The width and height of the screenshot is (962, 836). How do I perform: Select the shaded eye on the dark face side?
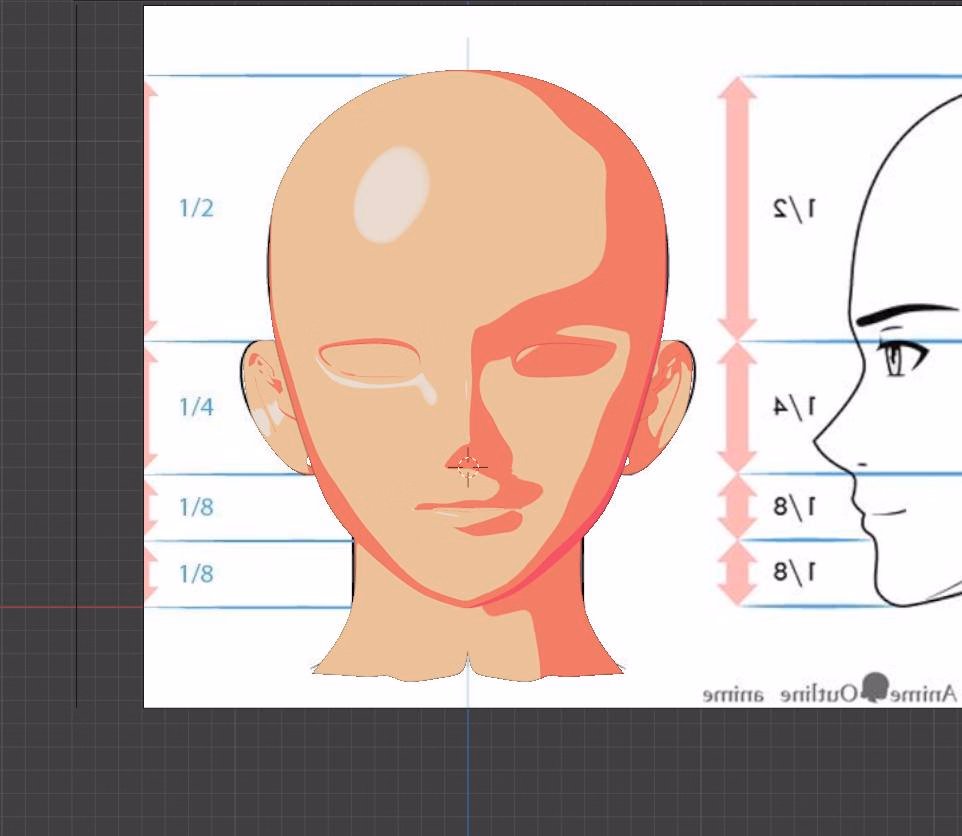pos(563,359)
